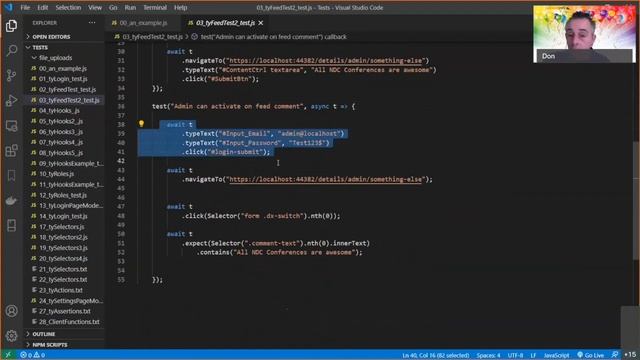This screenshot has height=360, width=640.
Task: Collapse the file_uploads folder
Action: click(x=64, y=58)
